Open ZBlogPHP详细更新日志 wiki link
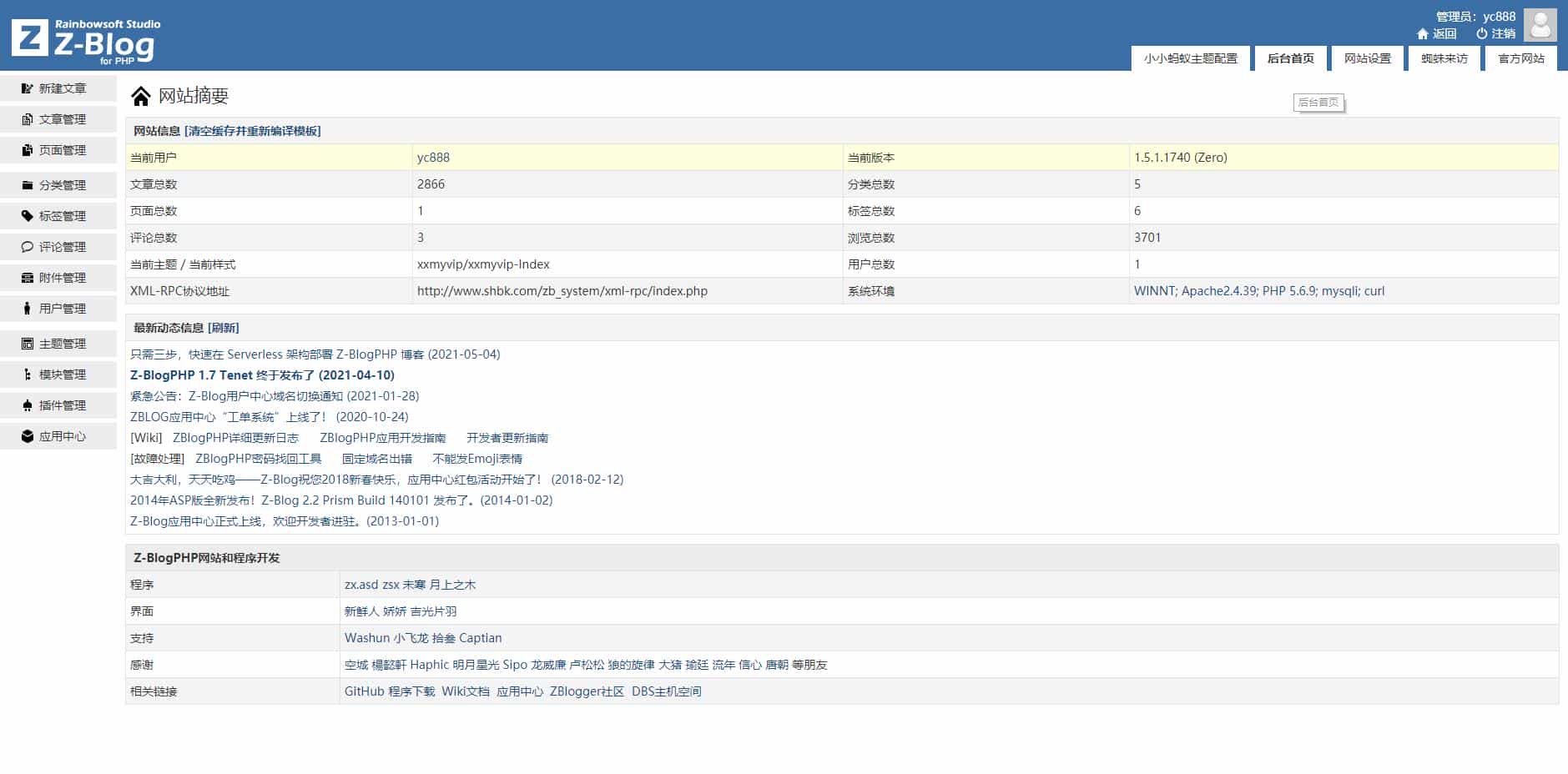The height and width of the screenshot is (774, 1568). (235, 438)
